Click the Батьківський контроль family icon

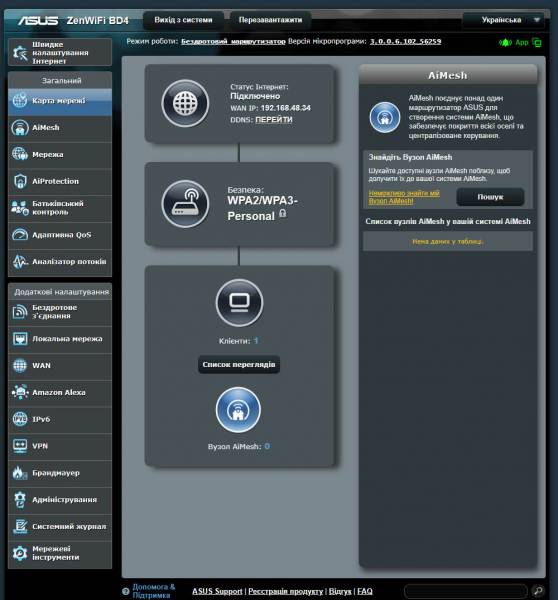pos(20,208)
